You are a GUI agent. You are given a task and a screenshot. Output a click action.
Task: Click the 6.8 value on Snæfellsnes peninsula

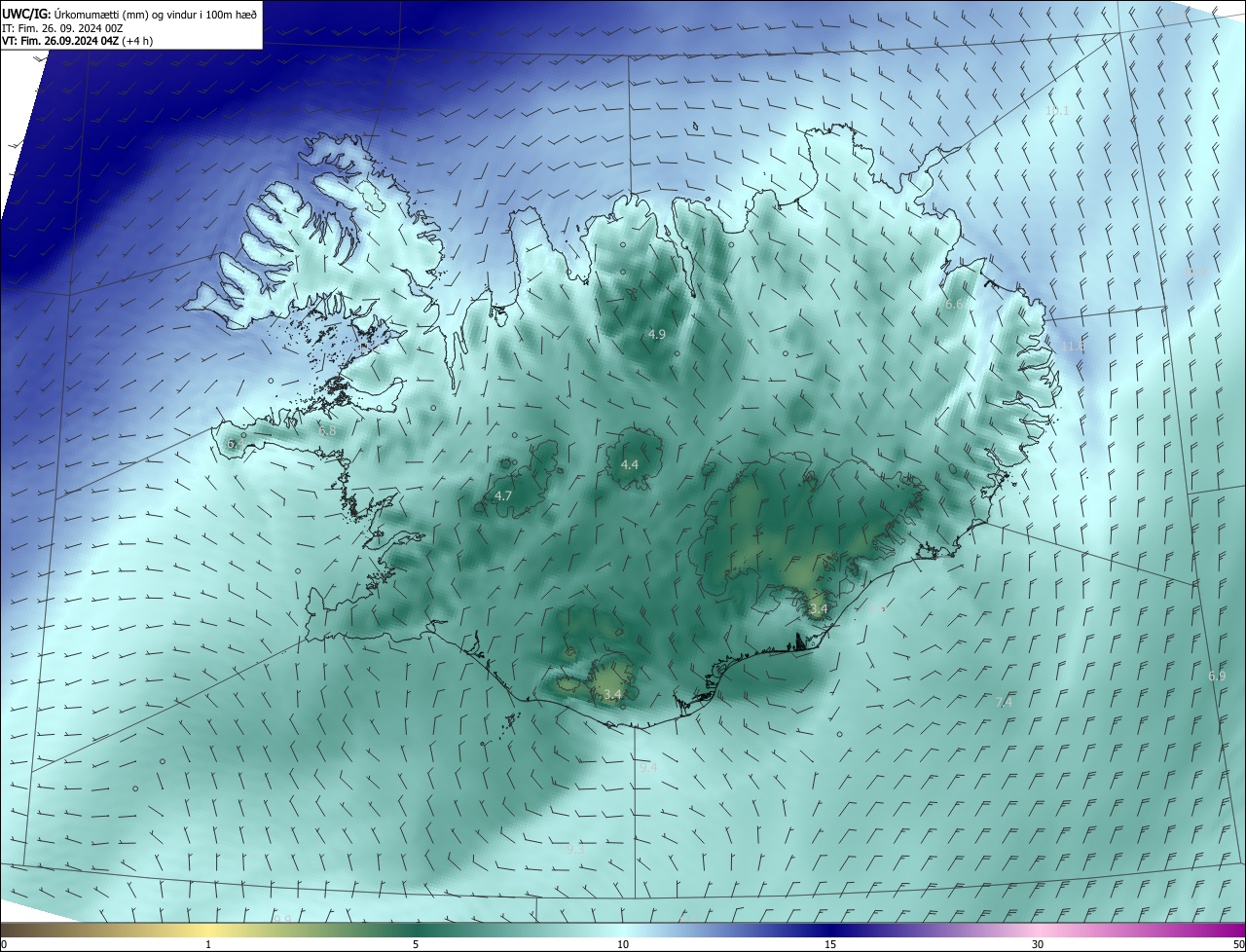[x=327, y=430]
